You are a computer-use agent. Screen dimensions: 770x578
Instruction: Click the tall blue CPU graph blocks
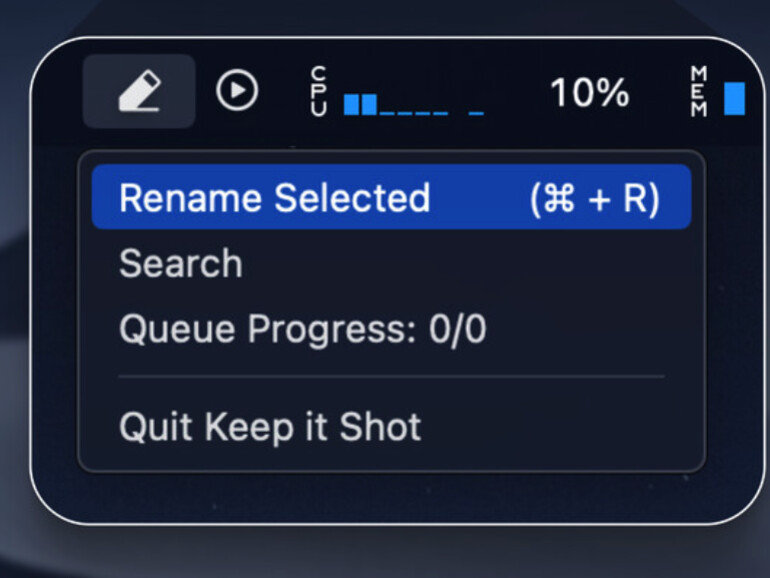point(360,104)
